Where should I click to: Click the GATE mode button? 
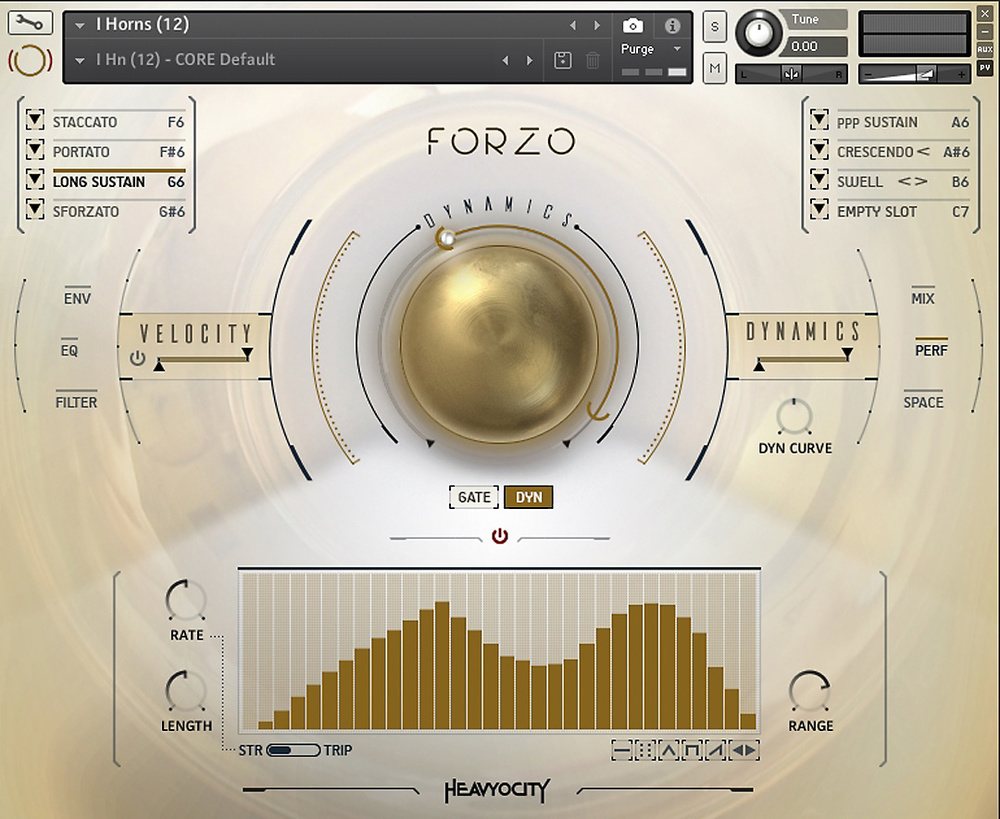474,497
